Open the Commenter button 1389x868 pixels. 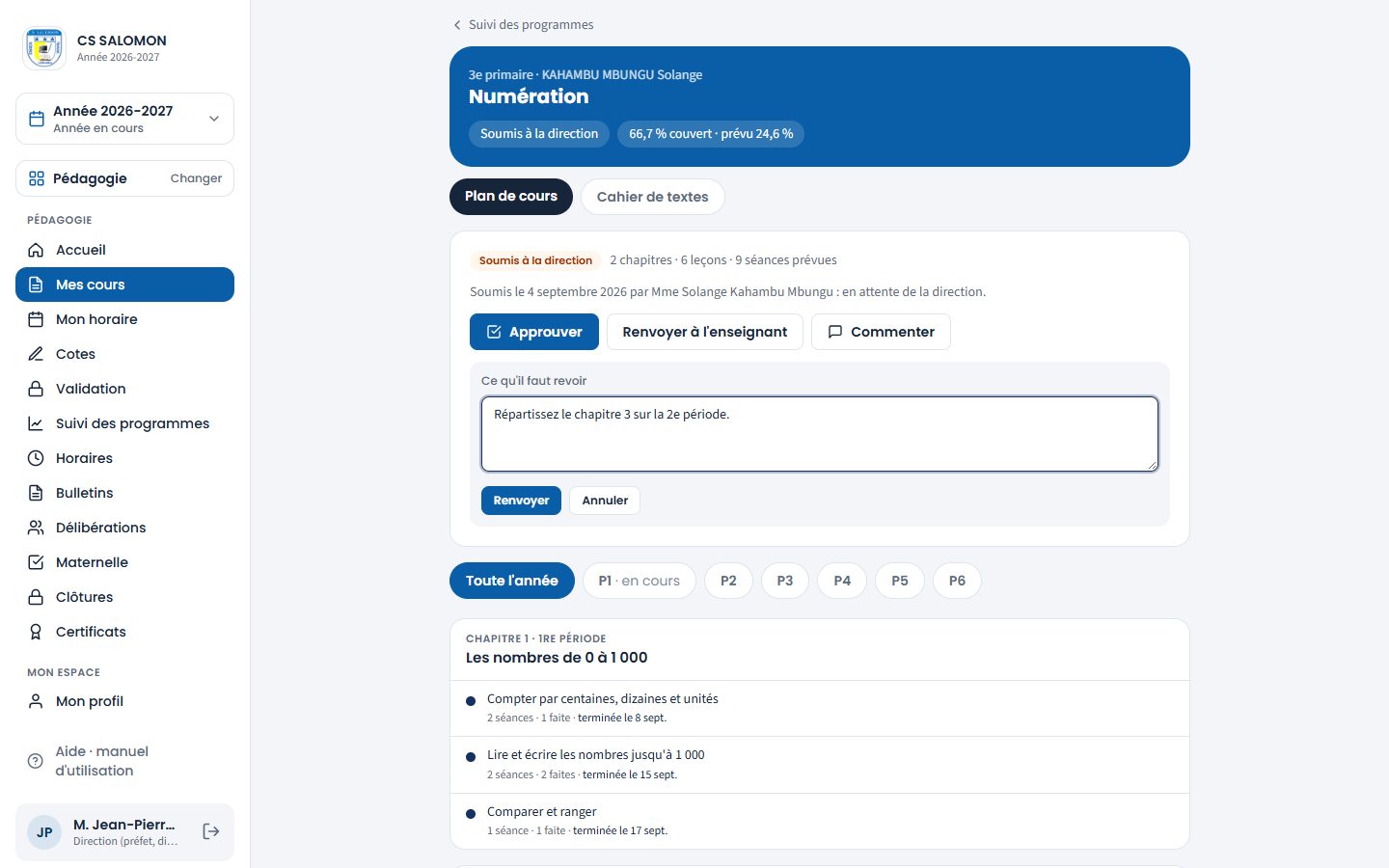[881, 332]
